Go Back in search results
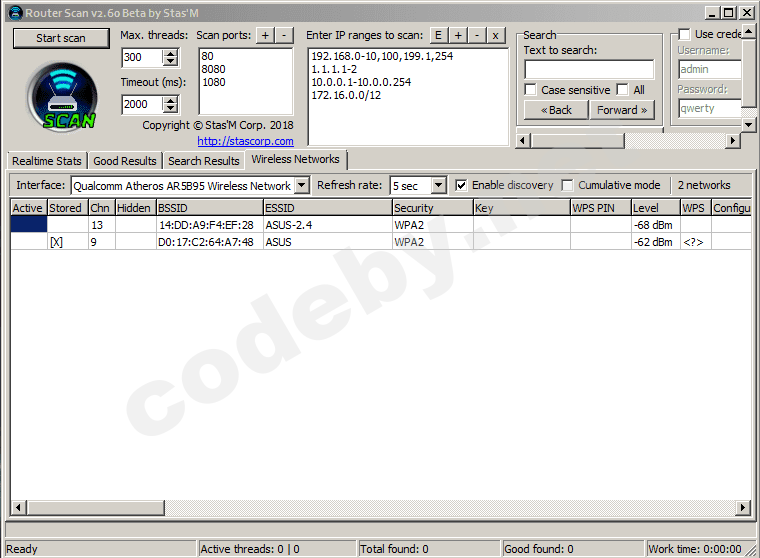 (x=556, y=110)
